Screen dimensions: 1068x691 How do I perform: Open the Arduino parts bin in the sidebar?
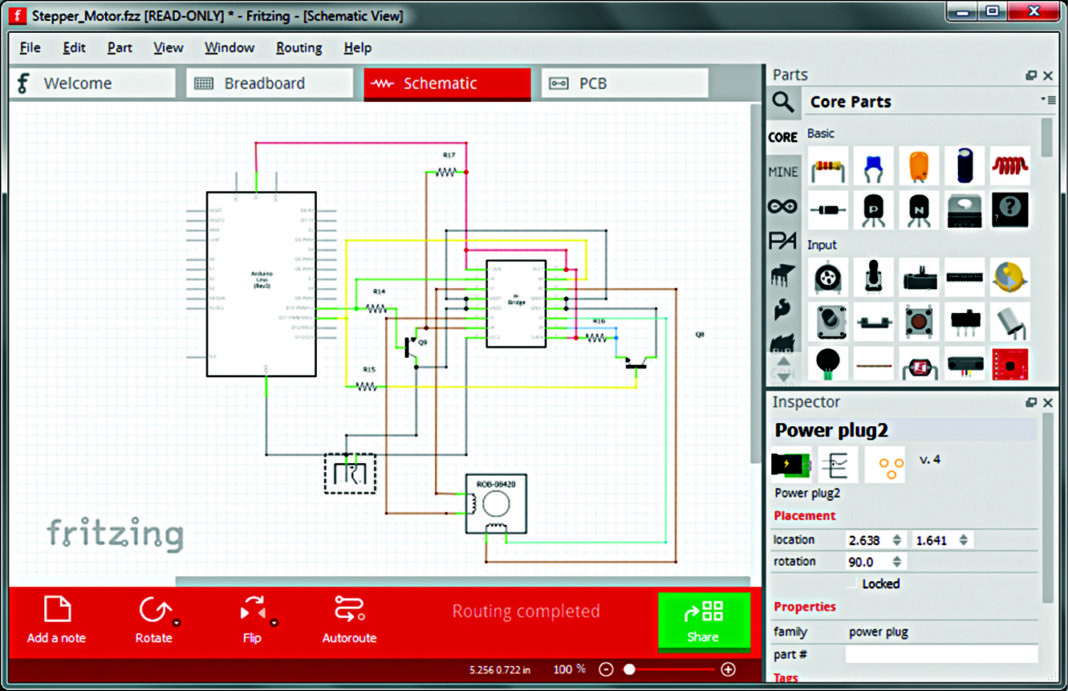click(783, 205)
